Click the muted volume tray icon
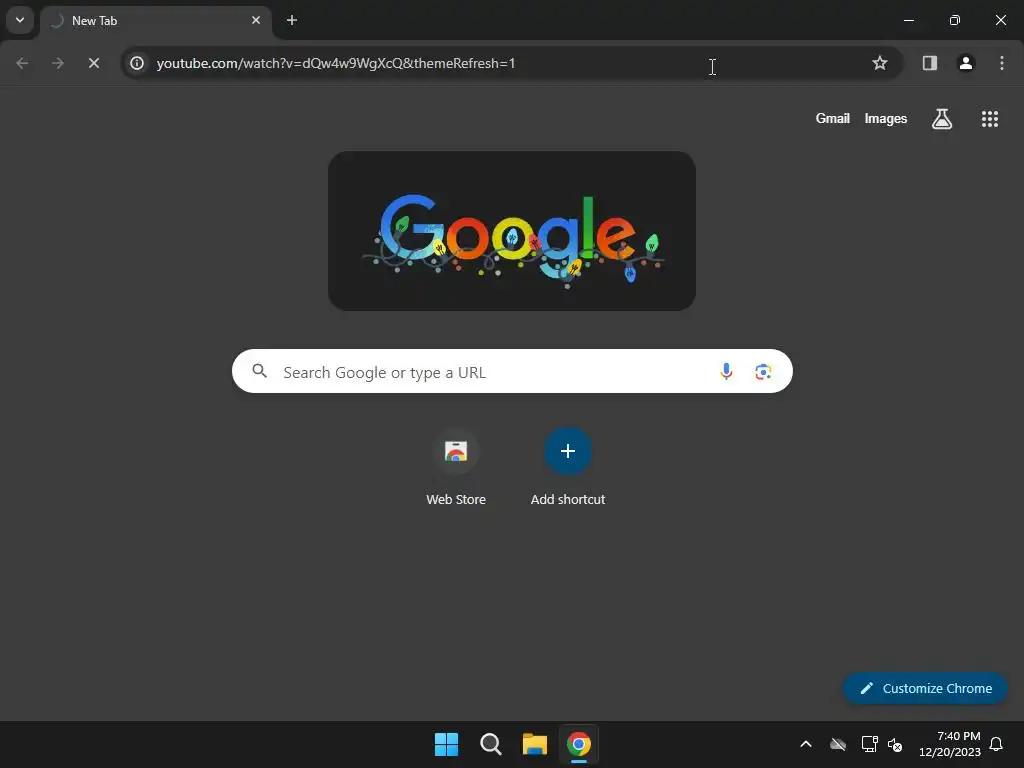The image size is (1024, 768). 895,744
